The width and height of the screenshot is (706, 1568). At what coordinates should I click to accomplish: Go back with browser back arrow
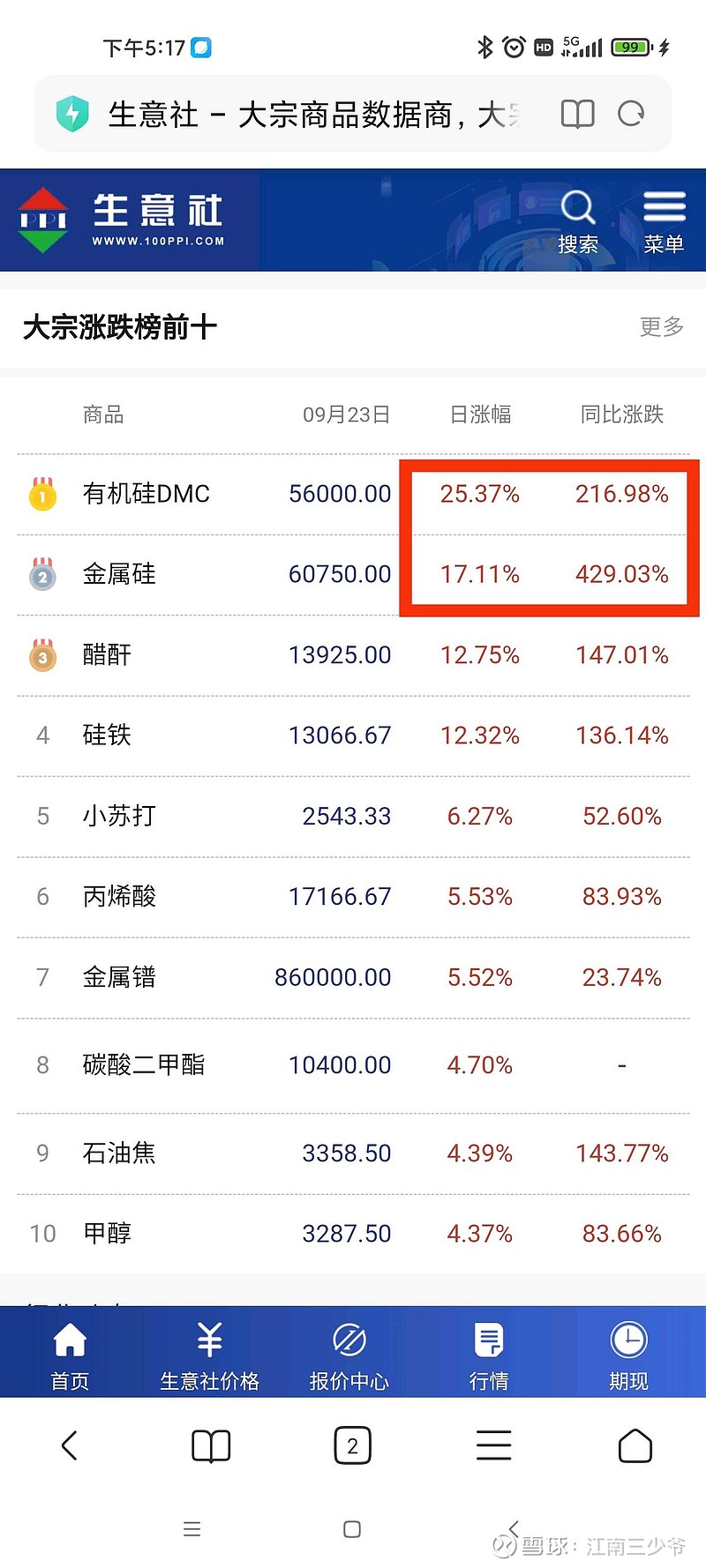pos(70,1445)
